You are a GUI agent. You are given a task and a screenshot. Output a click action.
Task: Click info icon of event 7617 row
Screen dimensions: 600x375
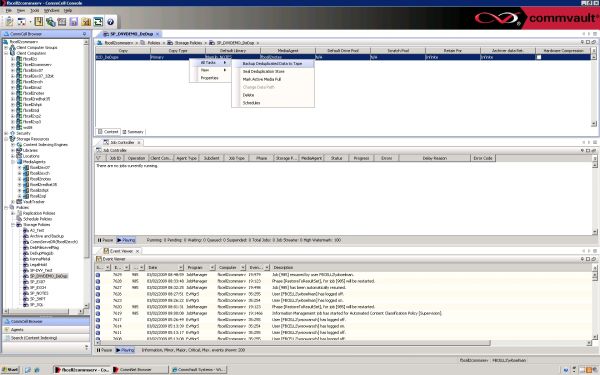[98, 320]
